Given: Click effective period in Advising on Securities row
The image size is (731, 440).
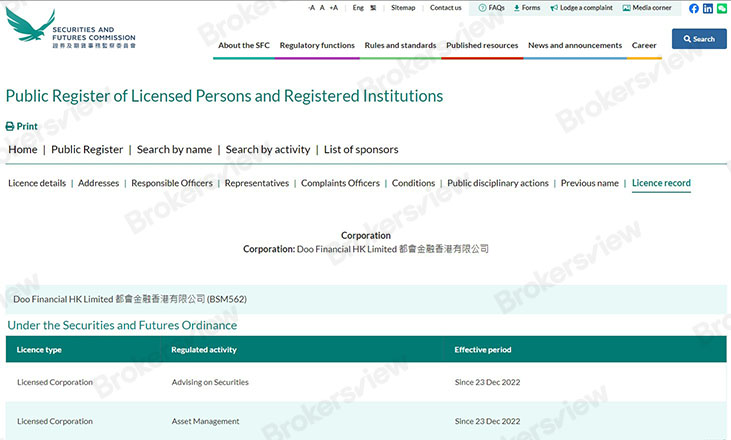Looking at the screenshot, I should [487, 382].
